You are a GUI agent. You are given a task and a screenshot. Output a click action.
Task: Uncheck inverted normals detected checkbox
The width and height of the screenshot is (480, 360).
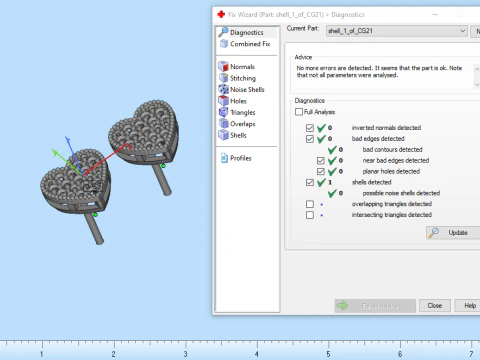coord(310,128)
